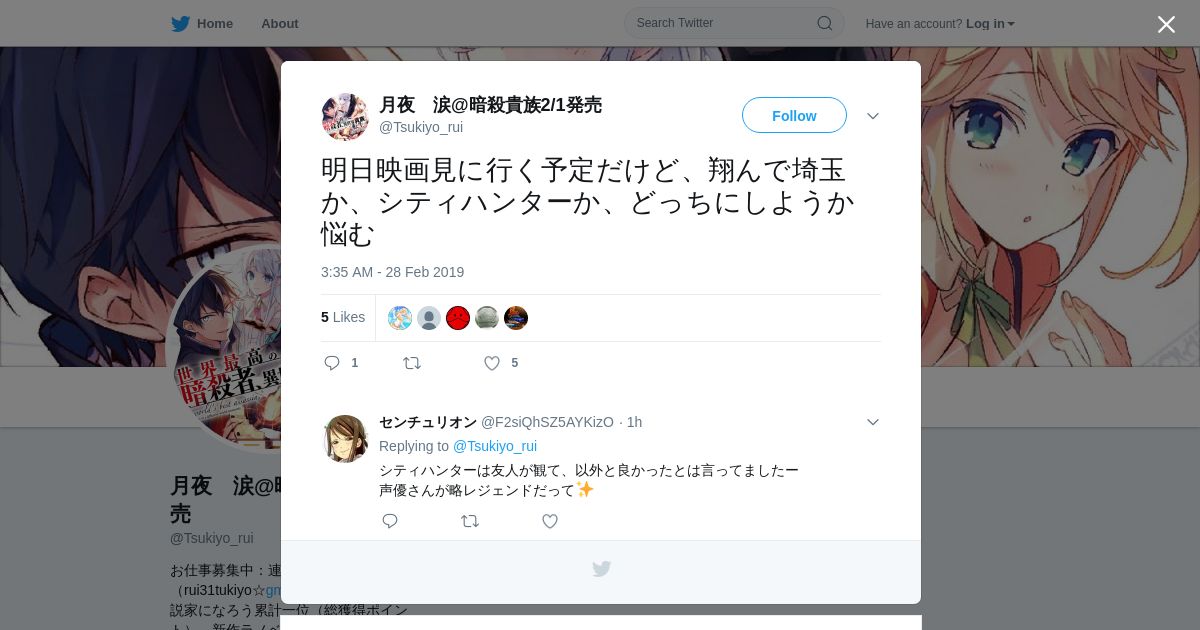
Task: Reply to センチュリオン's comment
Action: [390, 521]
